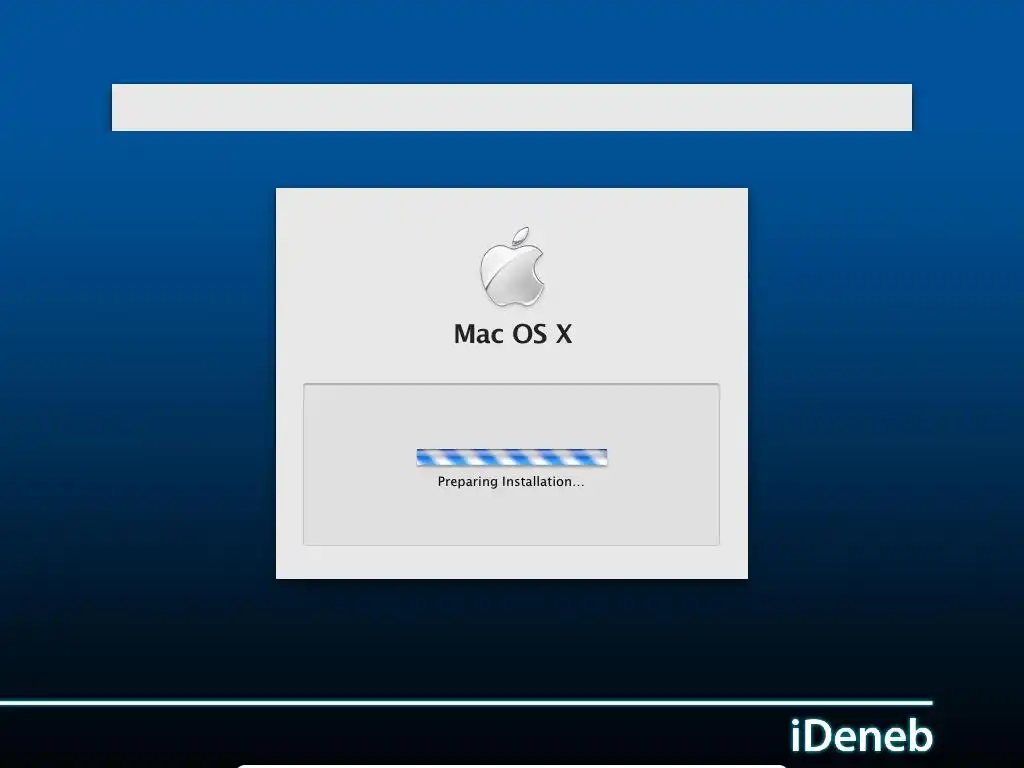Click the blank gray bar above installer

point(512,107)
